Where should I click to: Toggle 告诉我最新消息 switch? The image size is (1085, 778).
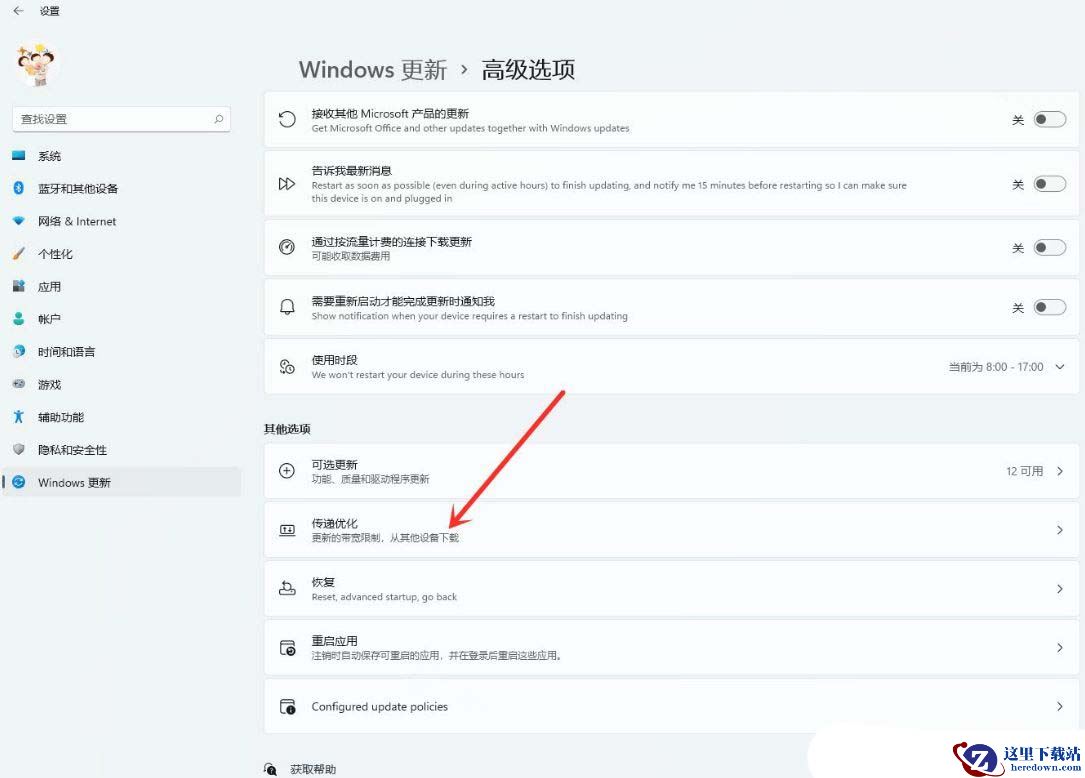pos(1050,184)
